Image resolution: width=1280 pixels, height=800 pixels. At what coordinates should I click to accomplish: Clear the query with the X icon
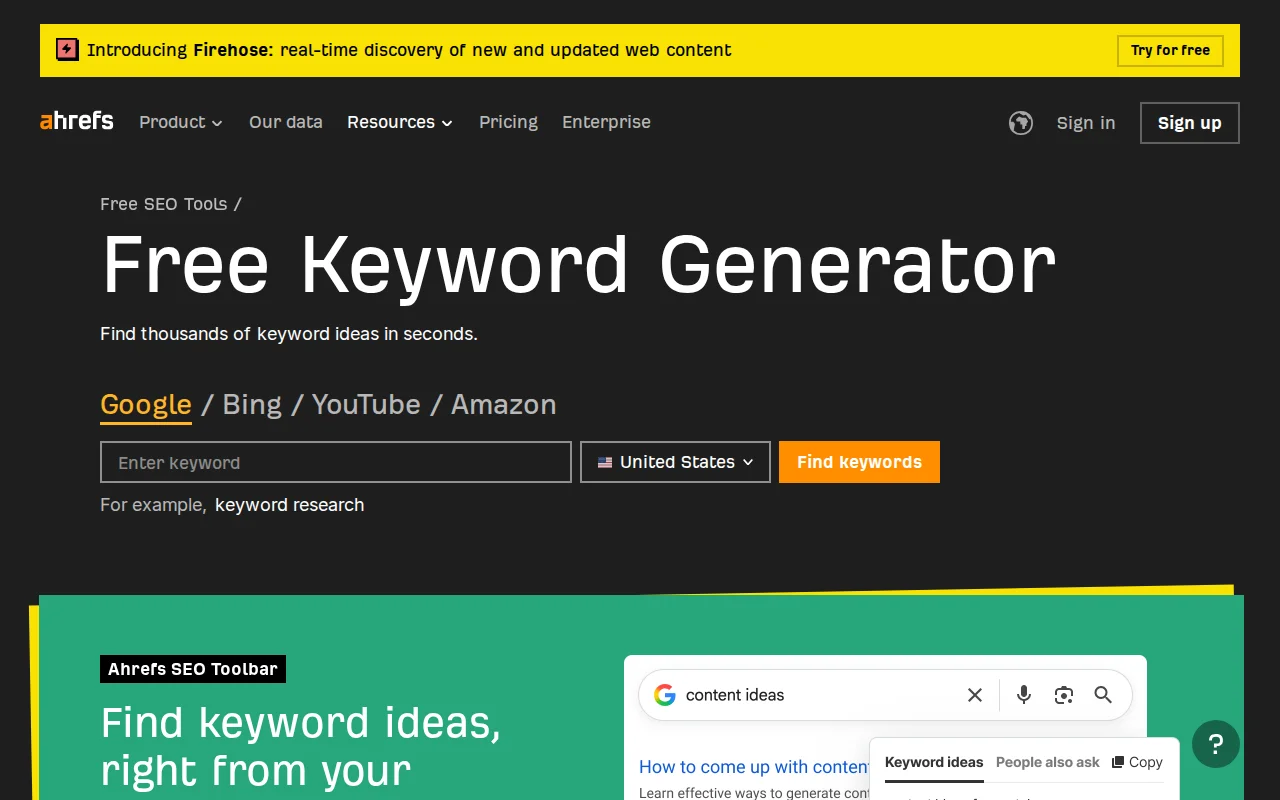click(974, 694)
